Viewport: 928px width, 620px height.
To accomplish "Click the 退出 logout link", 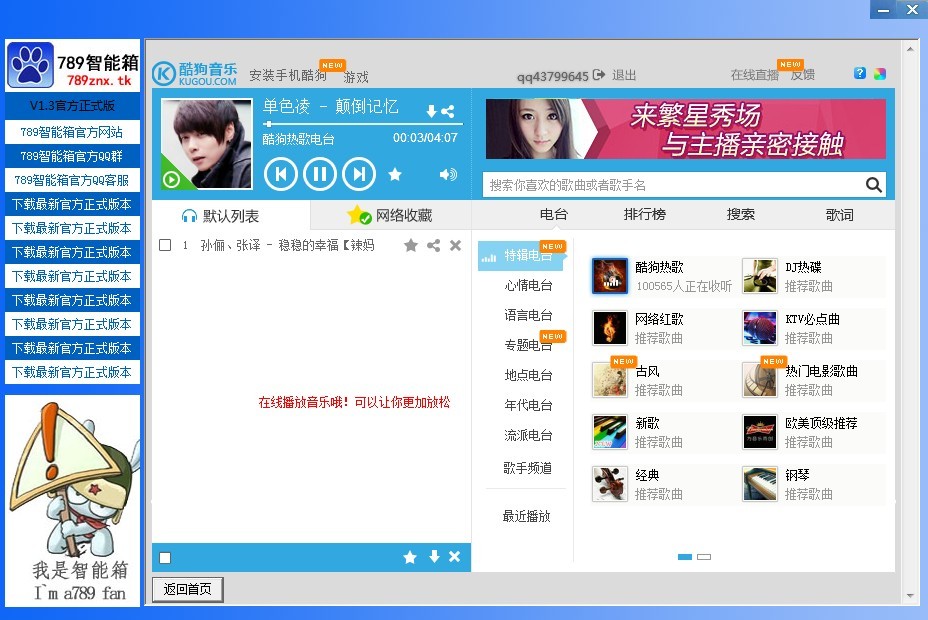I will tap(624, 75).
